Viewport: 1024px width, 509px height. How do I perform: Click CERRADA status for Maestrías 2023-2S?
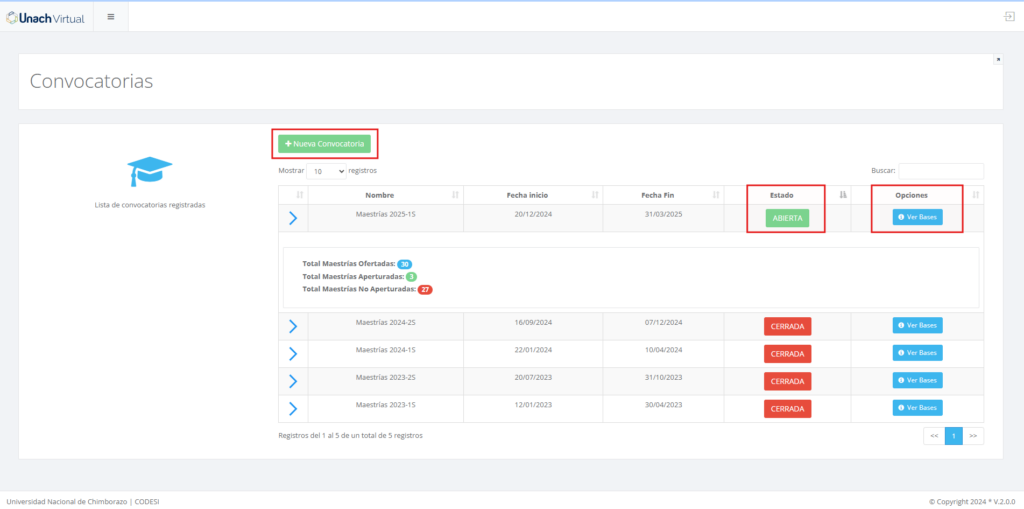(787, 381)
